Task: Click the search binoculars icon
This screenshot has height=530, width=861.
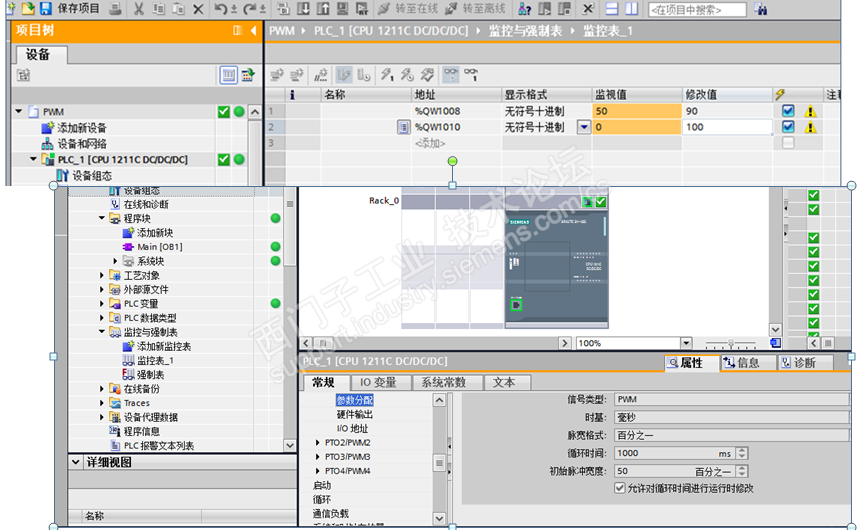Action: (x=761, y=9)
